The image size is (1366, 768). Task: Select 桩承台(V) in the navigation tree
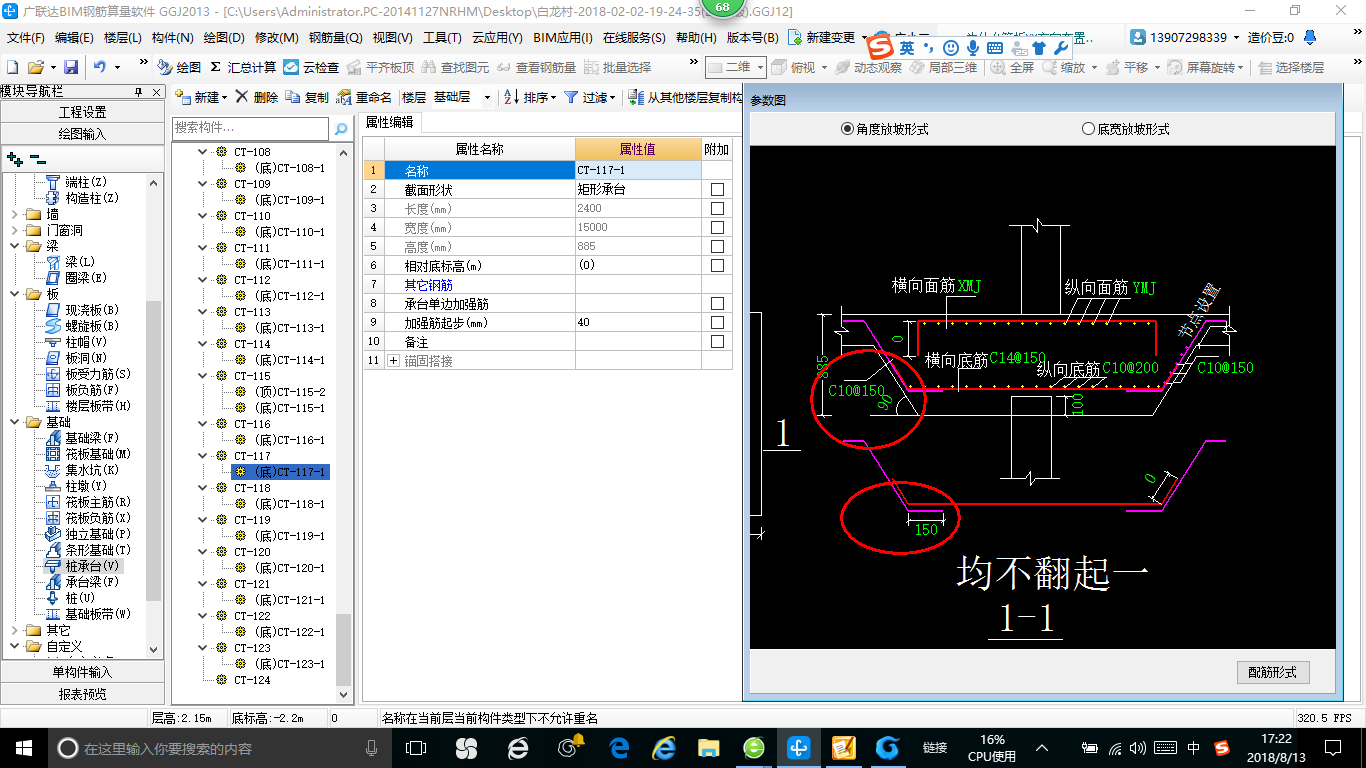(93, 566)
